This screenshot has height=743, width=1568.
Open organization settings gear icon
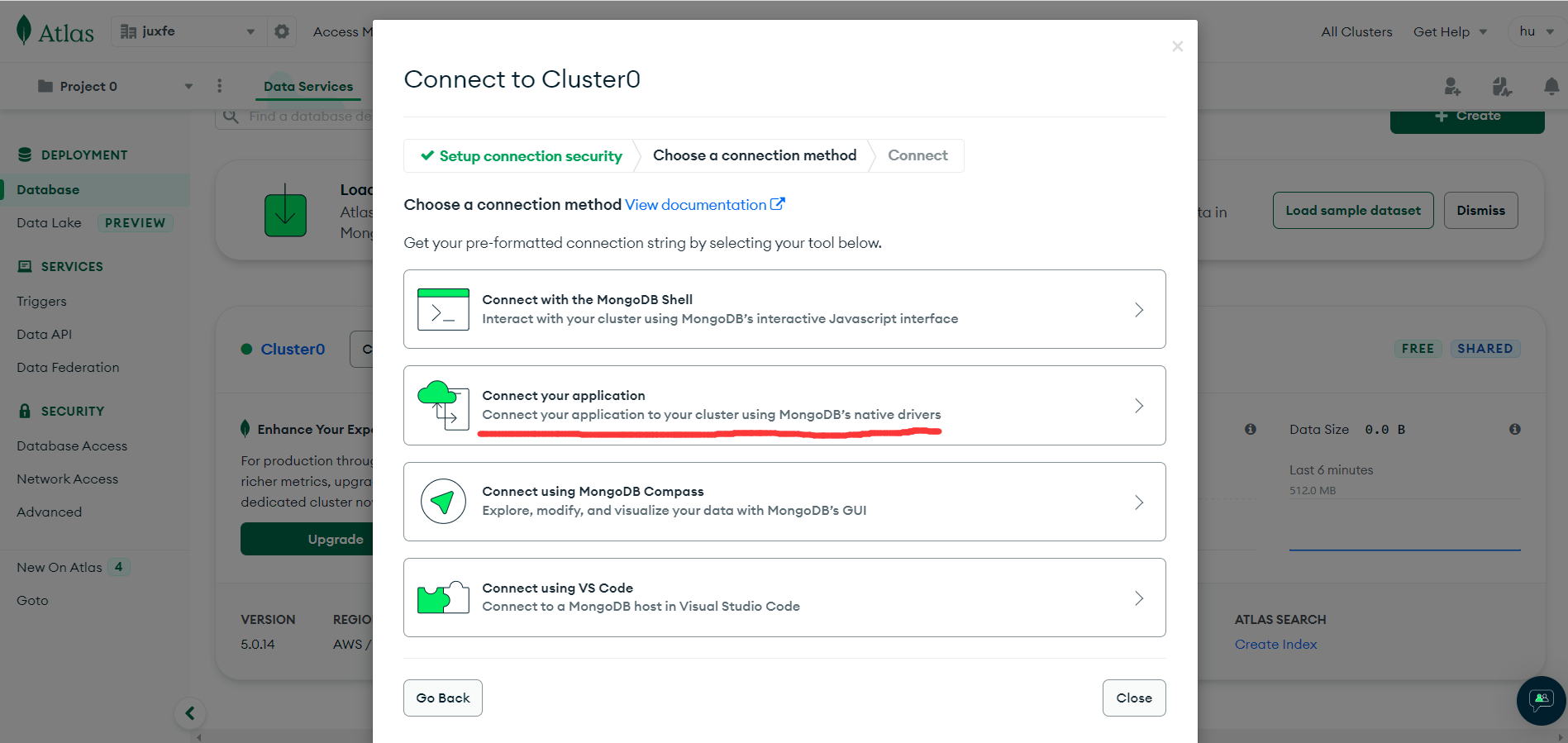coord(282,31)
